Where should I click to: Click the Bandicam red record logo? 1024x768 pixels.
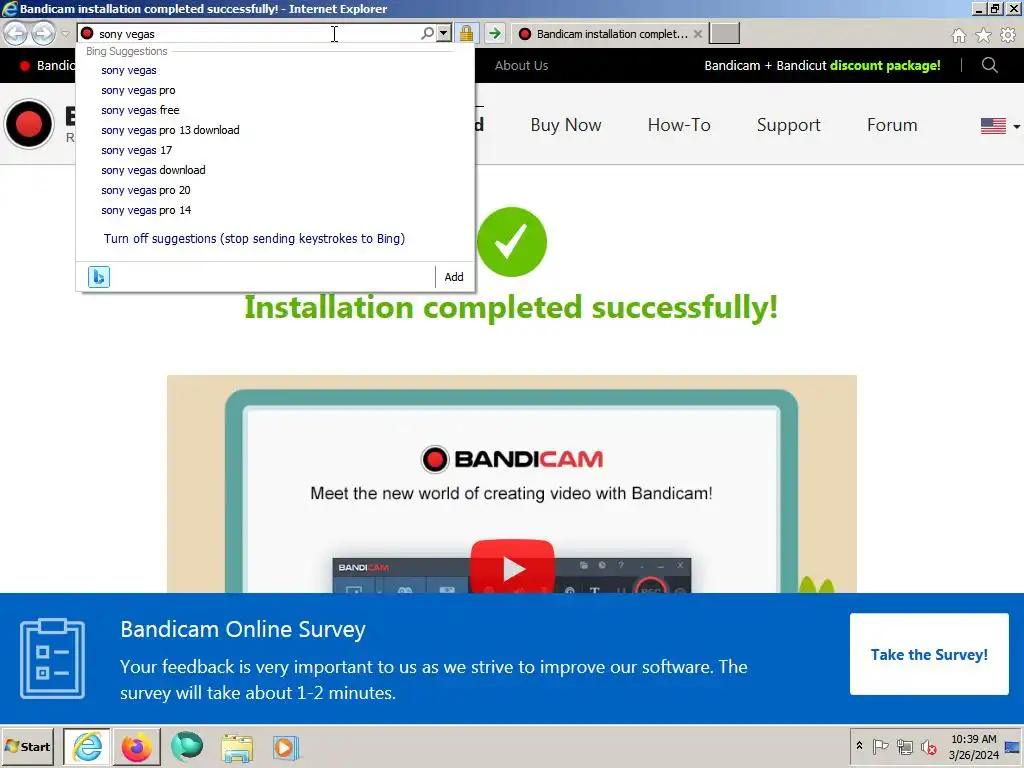click(29, 124)
